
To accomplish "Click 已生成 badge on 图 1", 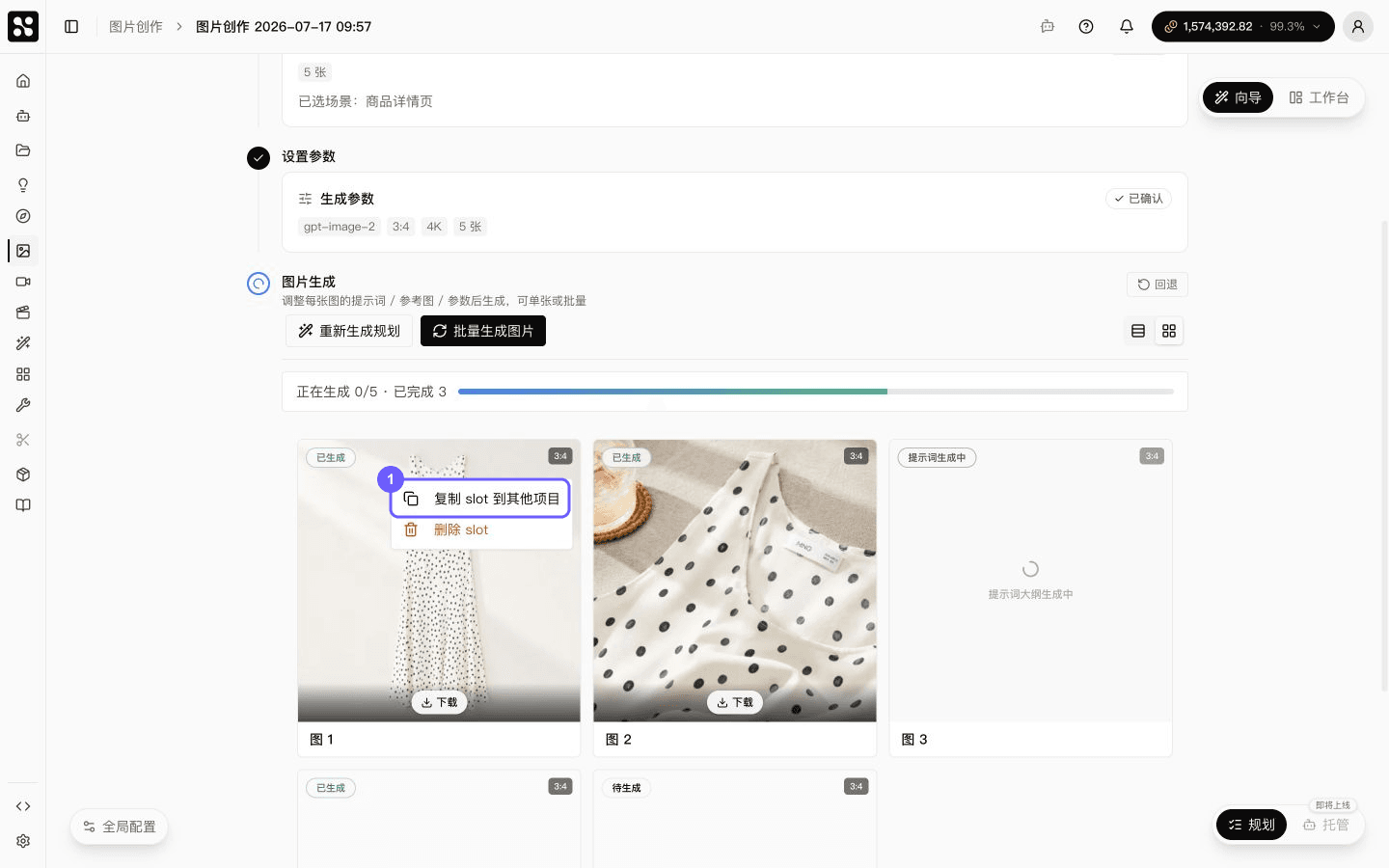I will (x=331, y=457).
